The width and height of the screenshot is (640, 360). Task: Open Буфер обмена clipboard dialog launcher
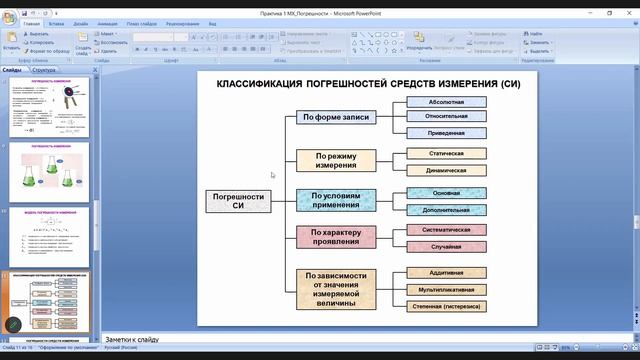tap(69, 60)
